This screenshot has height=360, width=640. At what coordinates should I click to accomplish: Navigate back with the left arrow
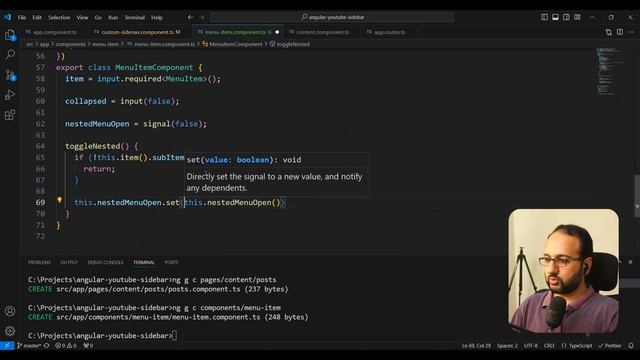[x=190, y=17]
